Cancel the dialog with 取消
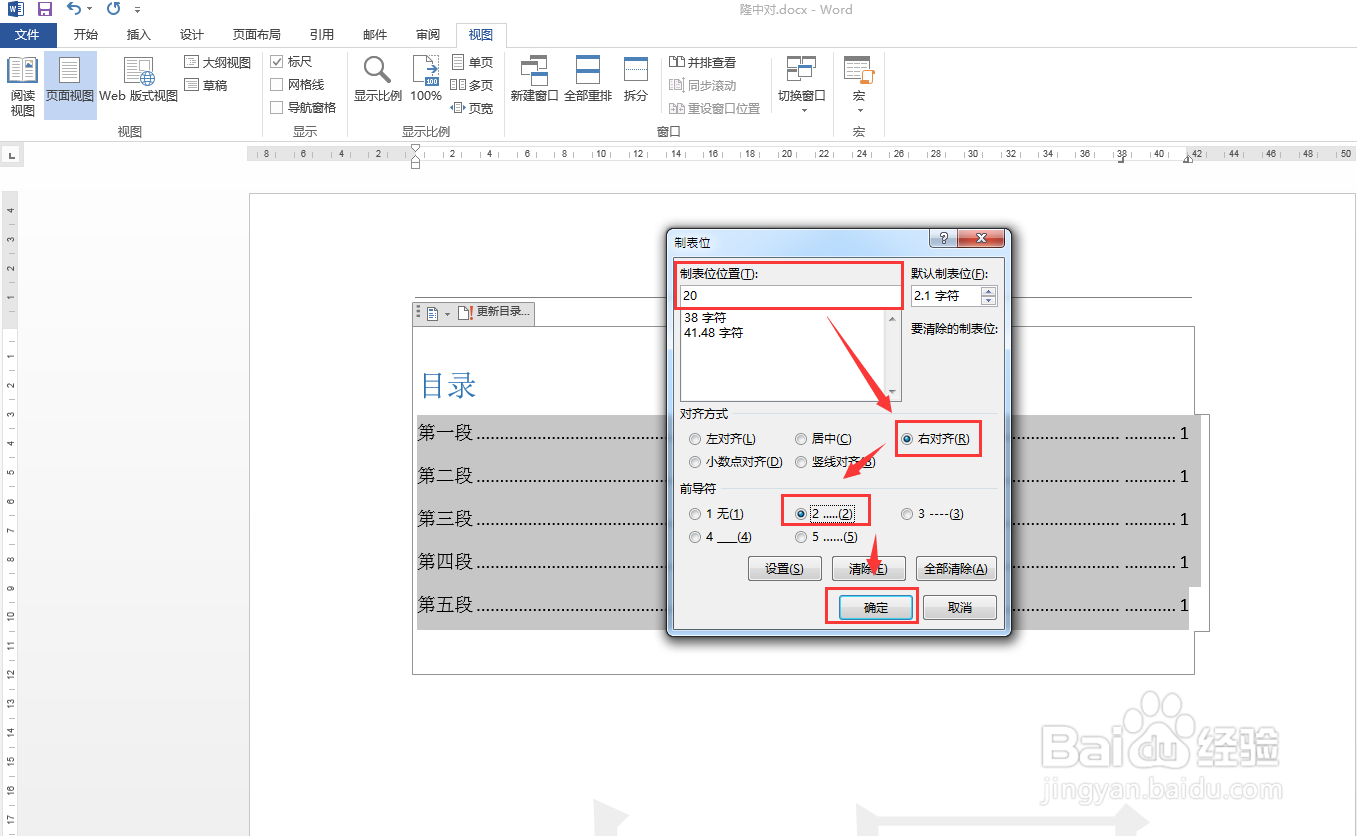Screen dimensions: 1357x836 [x=960, y=607]
